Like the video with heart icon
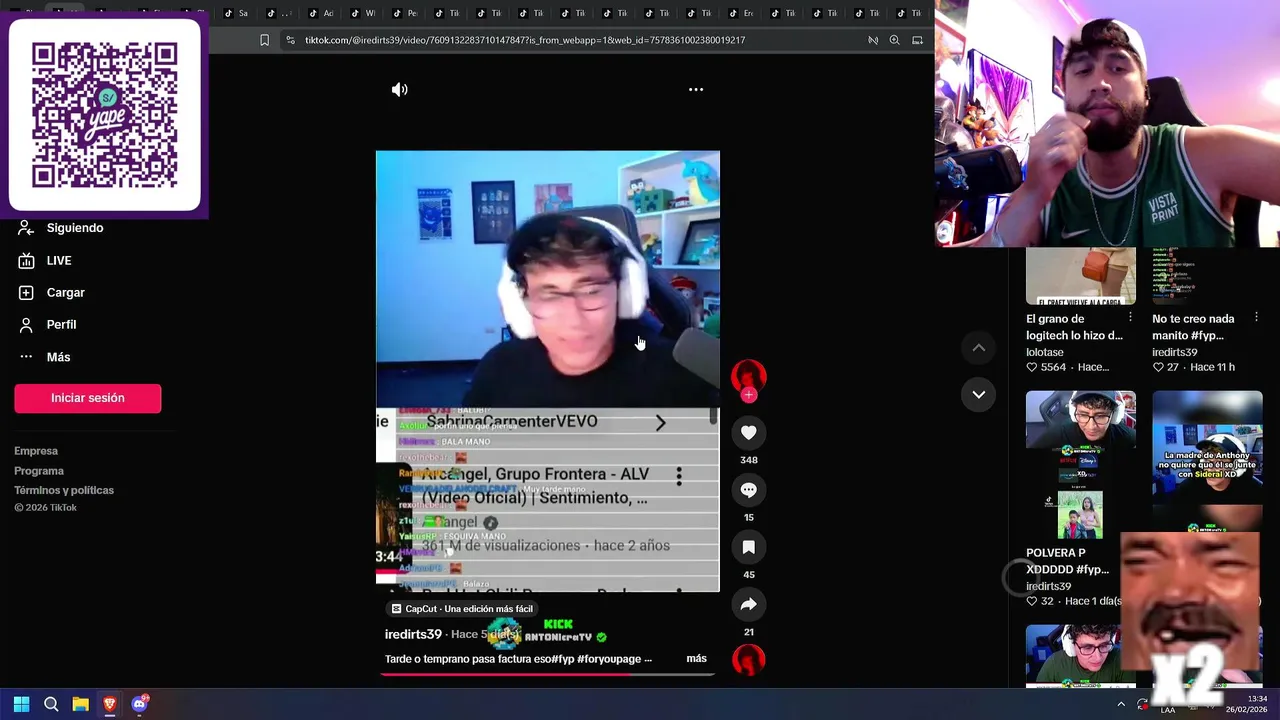Image resolution: width=1280 pixels, height=720 pixels. click(748, 433)
